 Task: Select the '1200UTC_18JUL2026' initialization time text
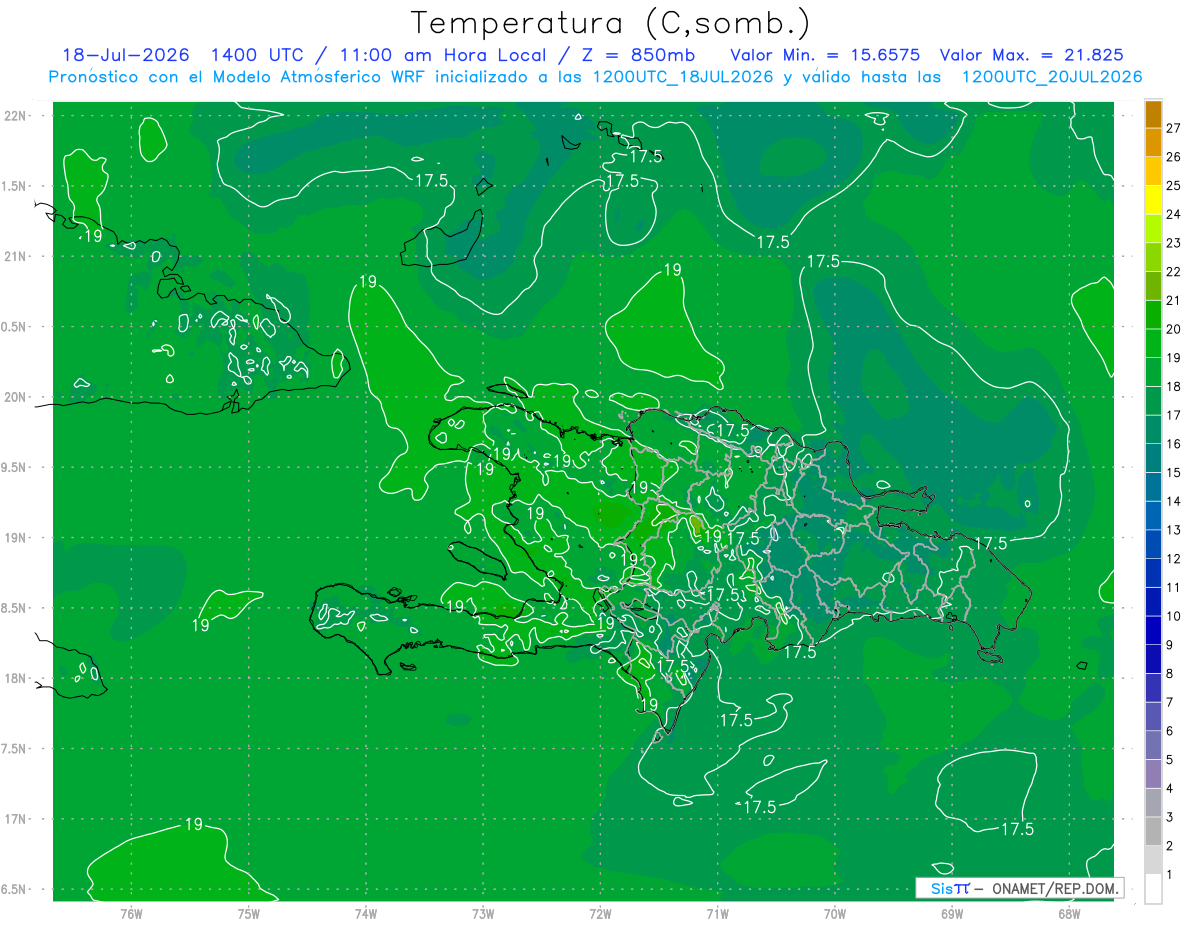coord(681,77)
